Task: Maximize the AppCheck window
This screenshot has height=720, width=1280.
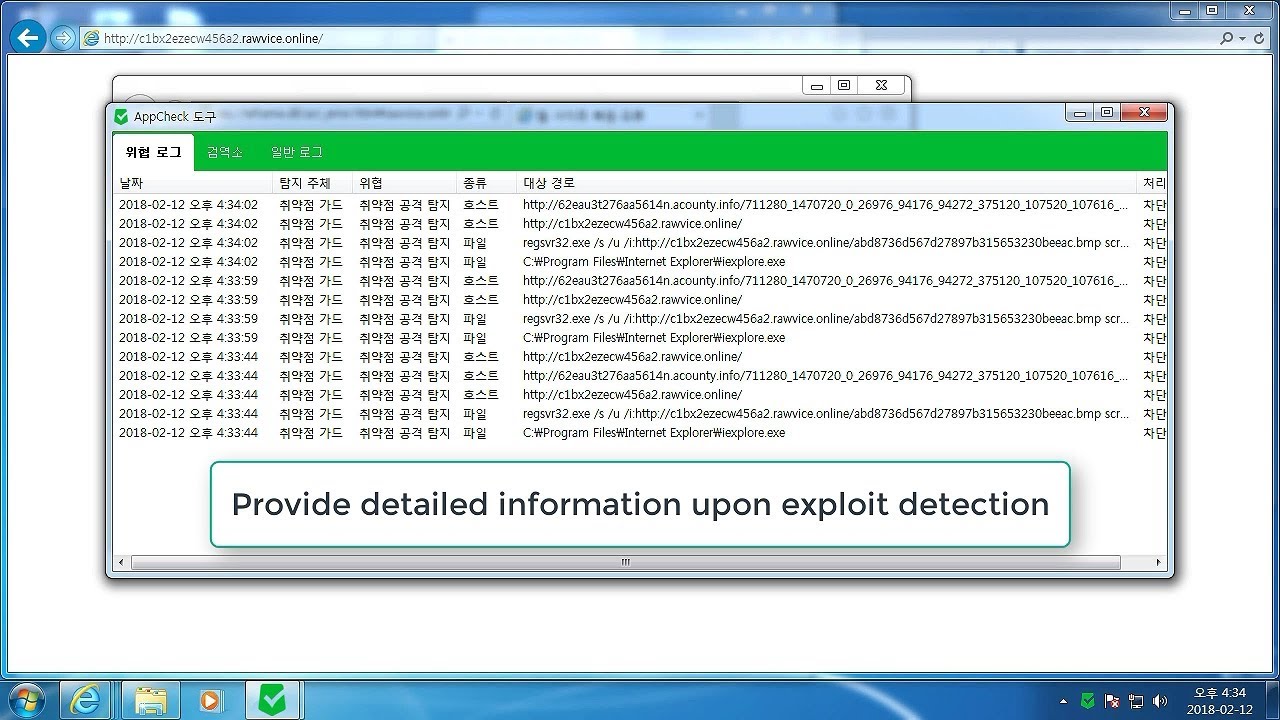Action: click(x=1106, y=113)
